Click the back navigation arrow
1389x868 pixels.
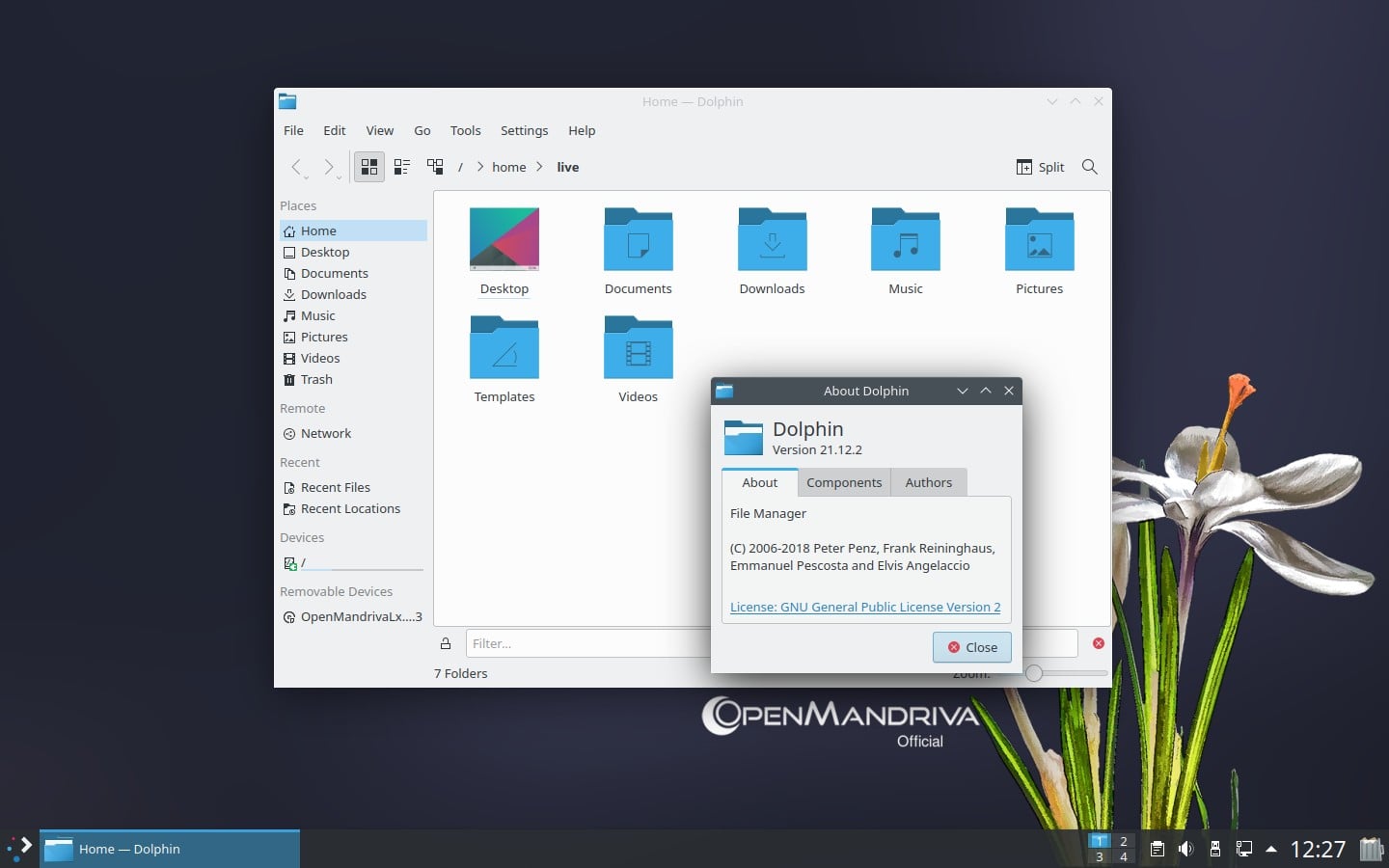tap(298, 167)
